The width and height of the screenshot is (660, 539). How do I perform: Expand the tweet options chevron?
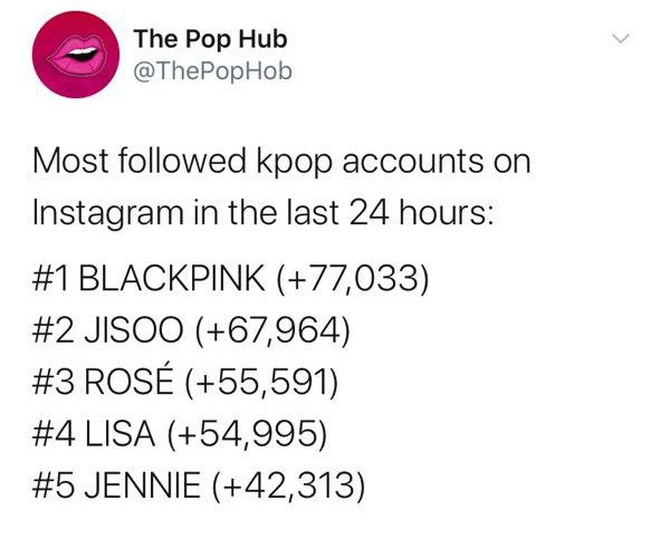(x=621, y=39)
